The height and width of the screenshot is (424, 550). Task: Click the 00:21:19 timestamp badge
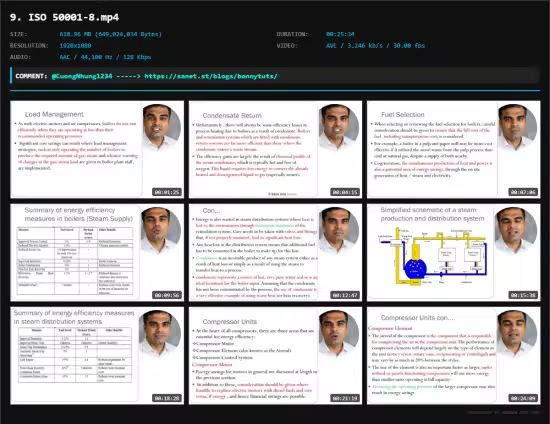[x=345, y=398]
